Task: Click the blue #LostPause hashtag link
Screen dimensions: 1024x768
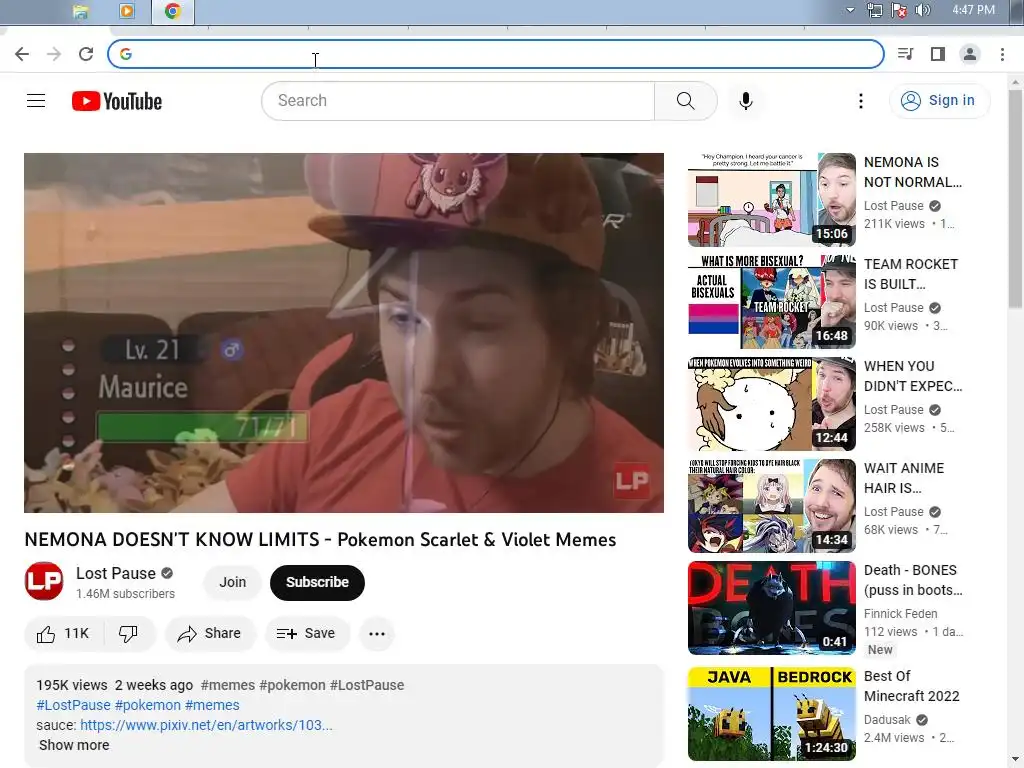Action: 73,705
